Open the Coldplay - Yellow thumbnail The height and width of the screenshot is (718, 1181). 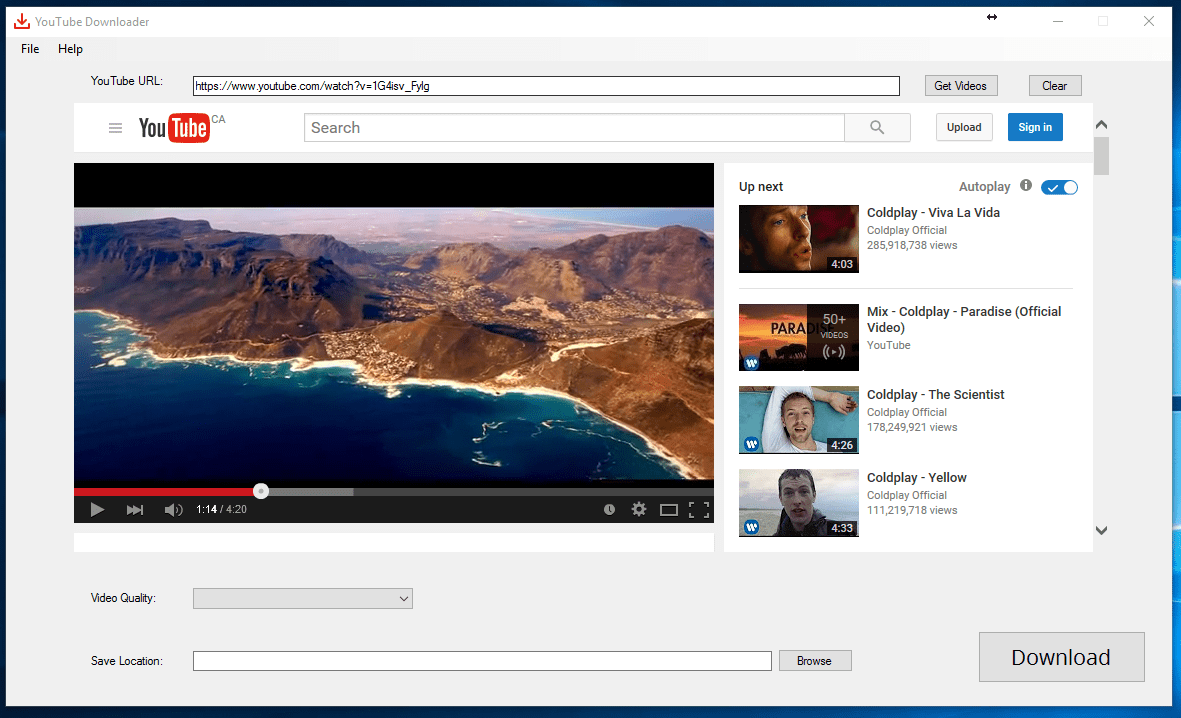pyautogui.click(x=798, y=502)
